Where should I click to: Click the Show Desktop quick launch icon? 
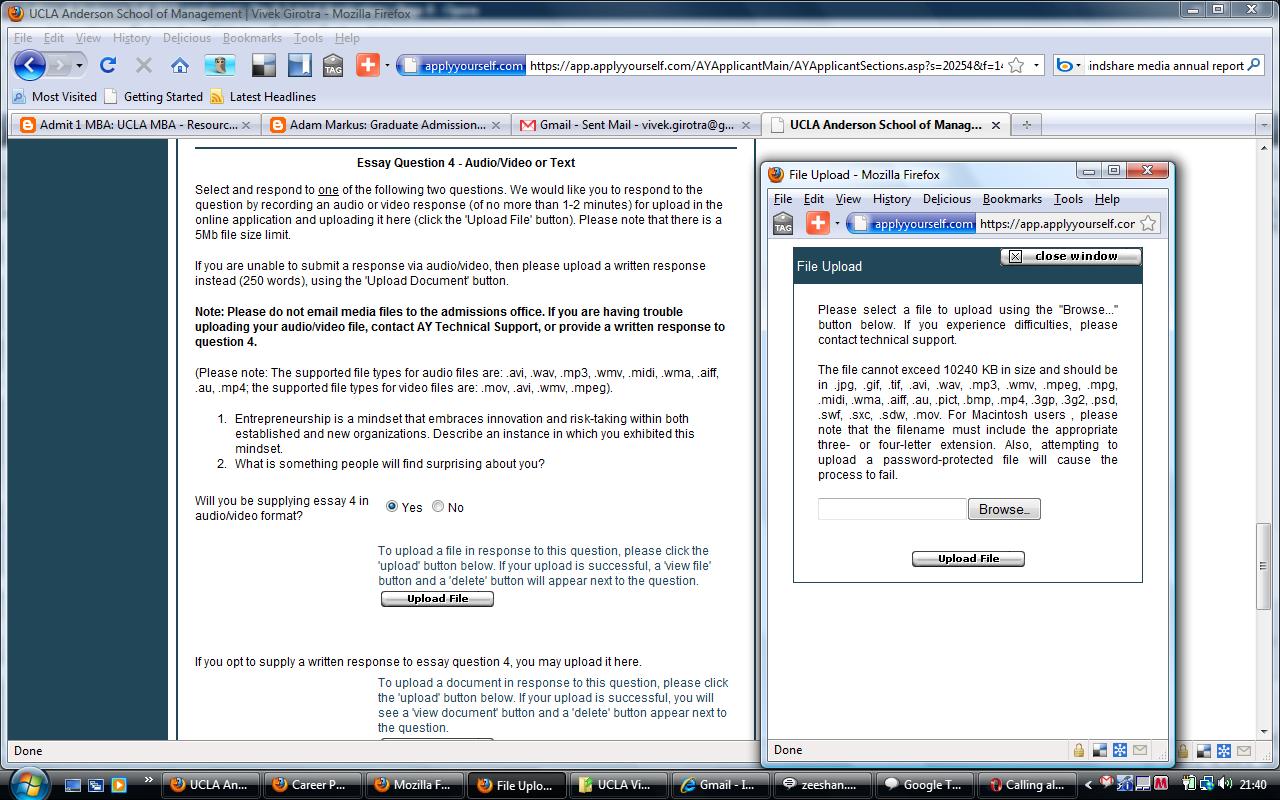(75, 785)
